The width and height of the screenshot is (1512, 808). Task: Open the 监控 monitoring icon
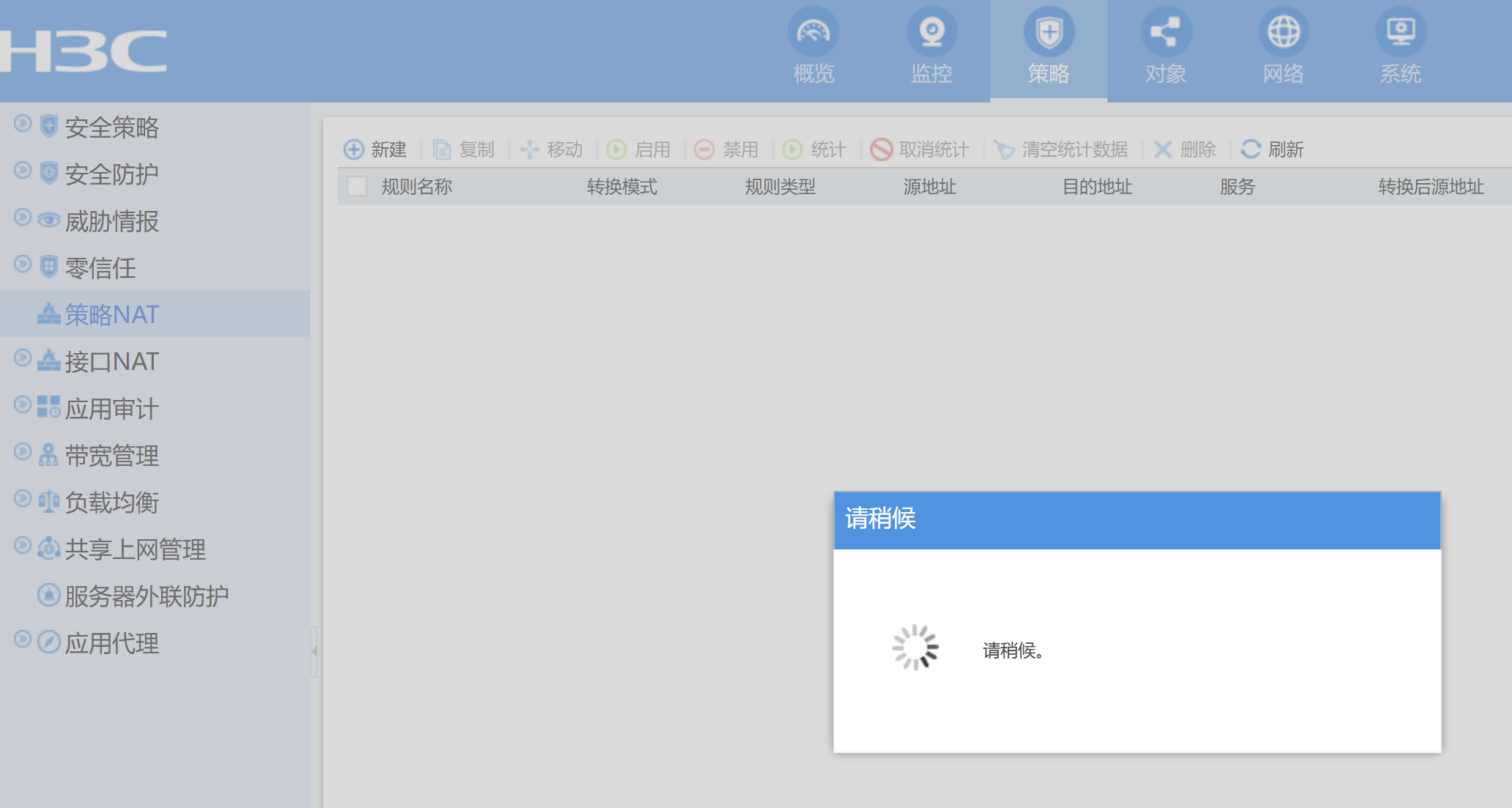pyautogui.click(x=932, y=32)
